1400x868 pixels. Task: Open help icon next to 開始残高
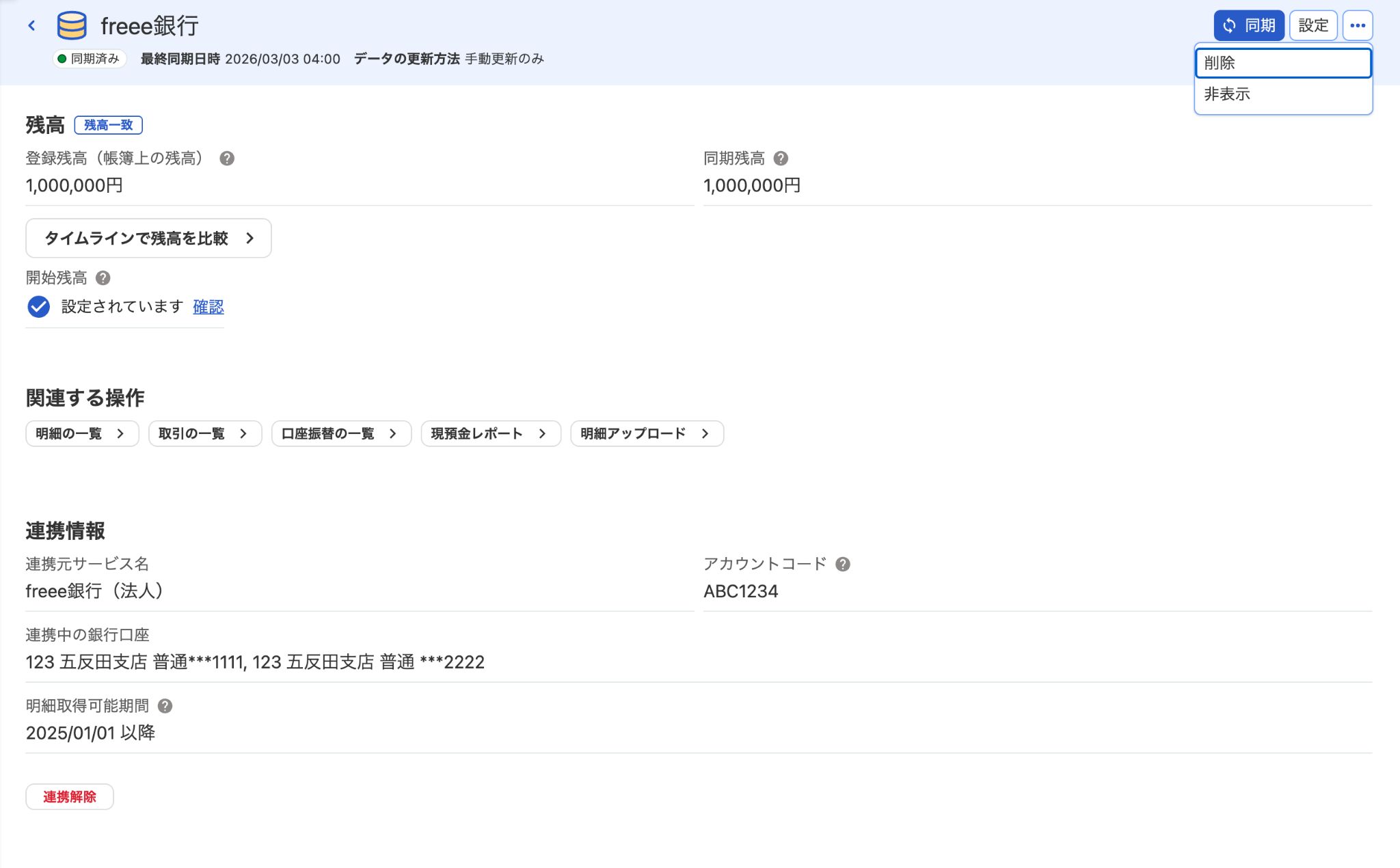tap(103, 278)
